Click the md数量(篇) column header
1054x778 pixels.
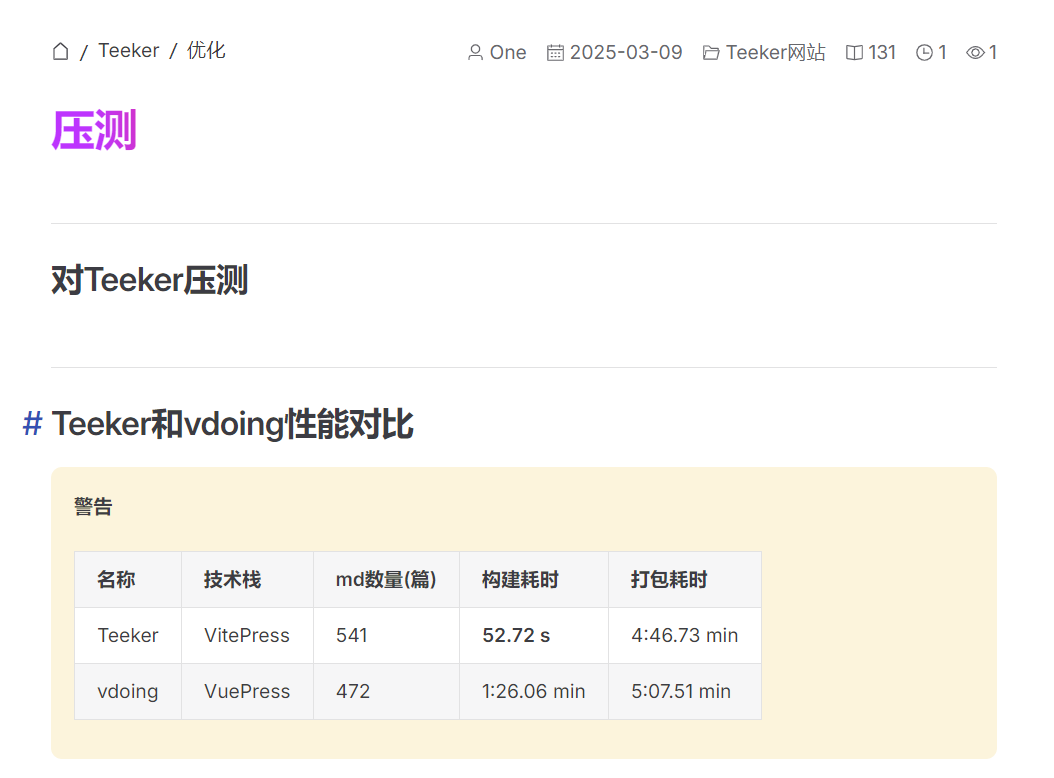[387, 580]
